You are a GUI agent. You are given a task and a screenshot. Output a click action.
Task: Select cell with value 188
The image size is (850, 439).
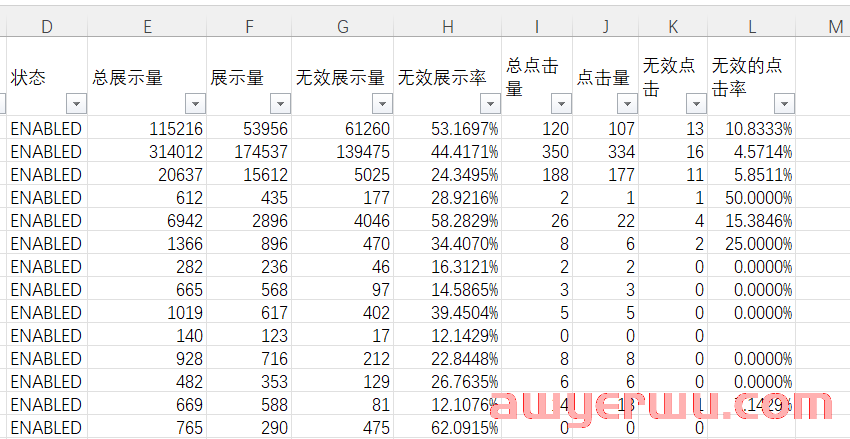[537, 175]
